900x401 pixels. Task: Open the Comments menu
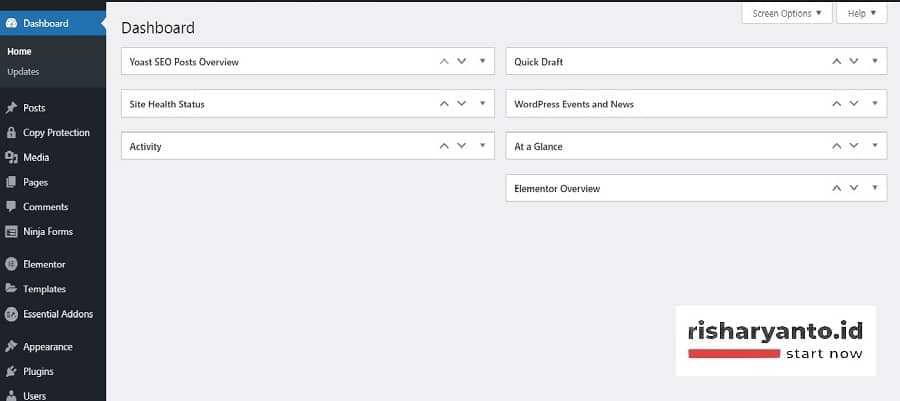(53, 207)
